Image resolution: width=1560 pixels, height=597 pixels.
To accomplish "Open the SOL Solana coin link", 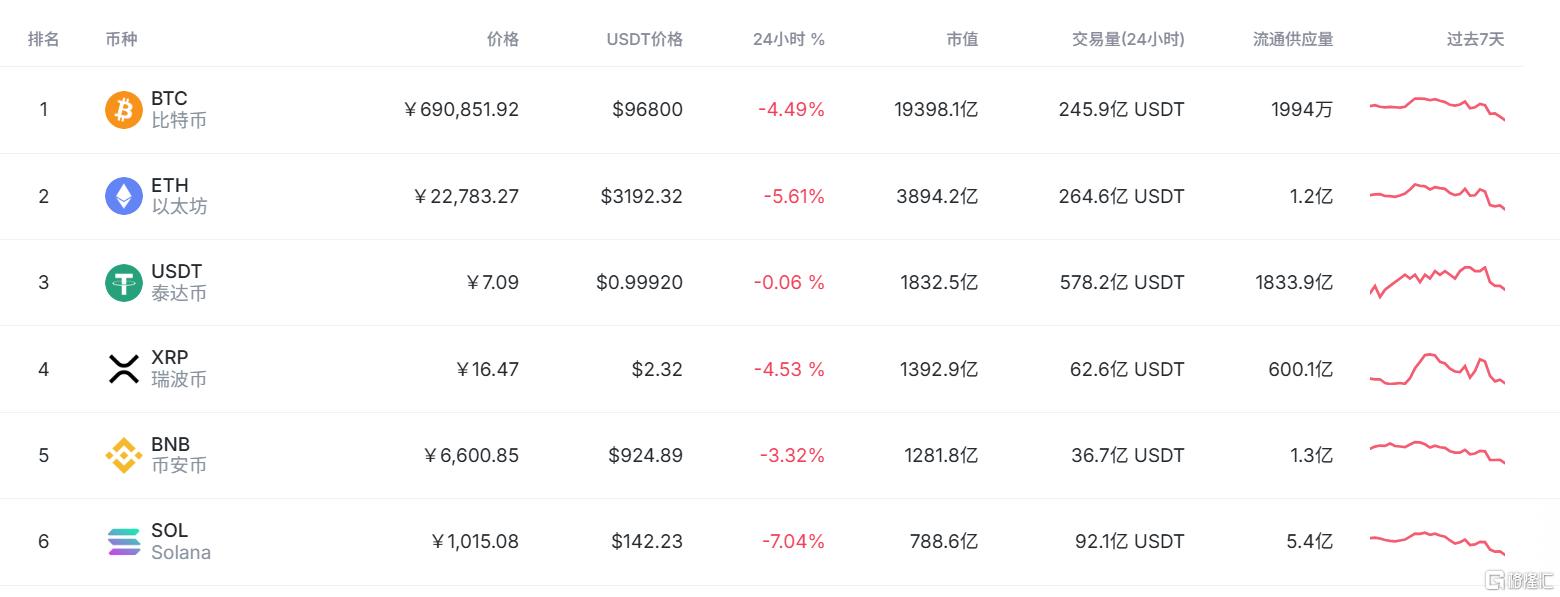I will click(180, 542).
